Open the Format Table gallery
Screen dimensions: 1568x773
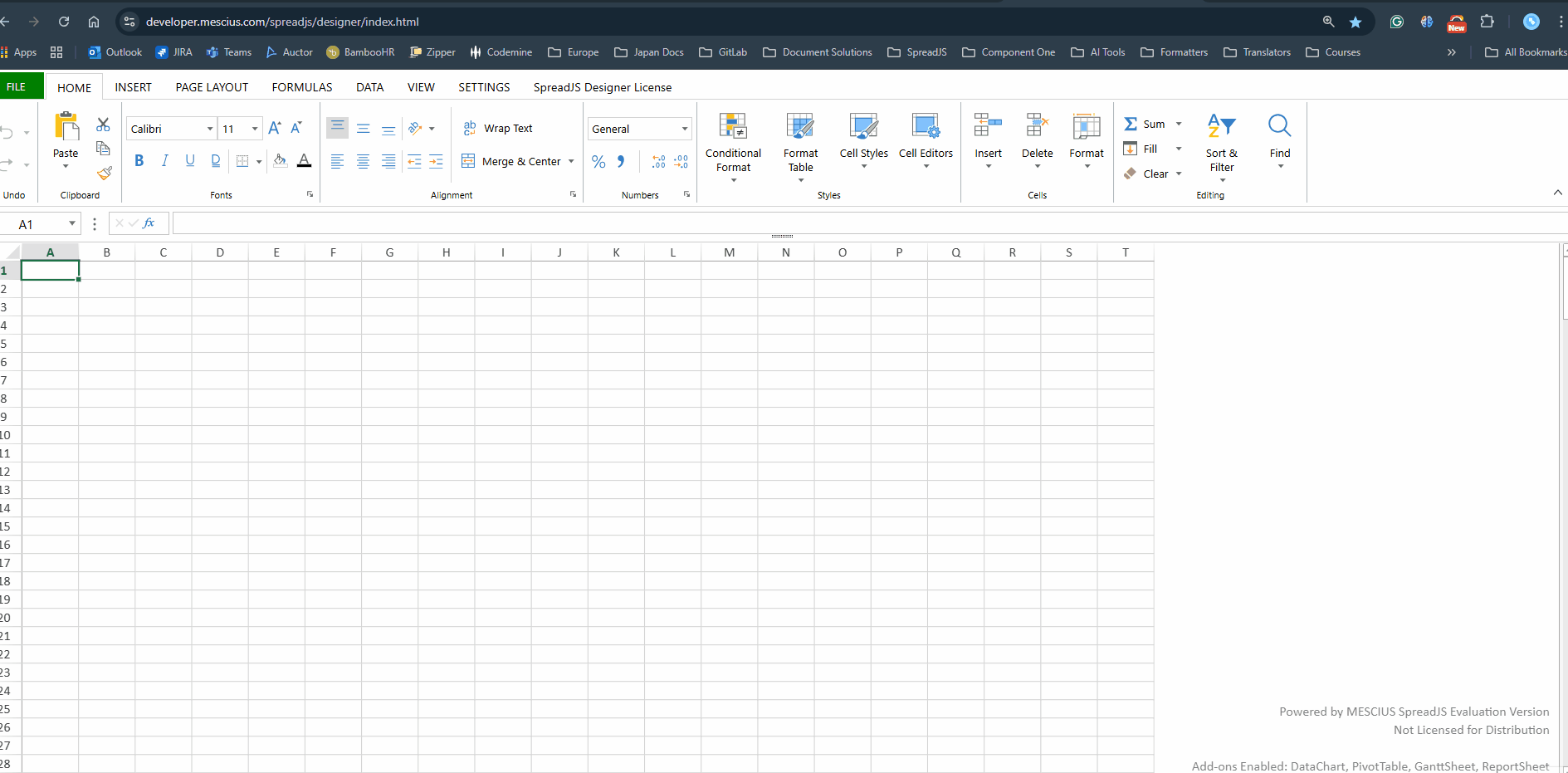click(800, 147)
